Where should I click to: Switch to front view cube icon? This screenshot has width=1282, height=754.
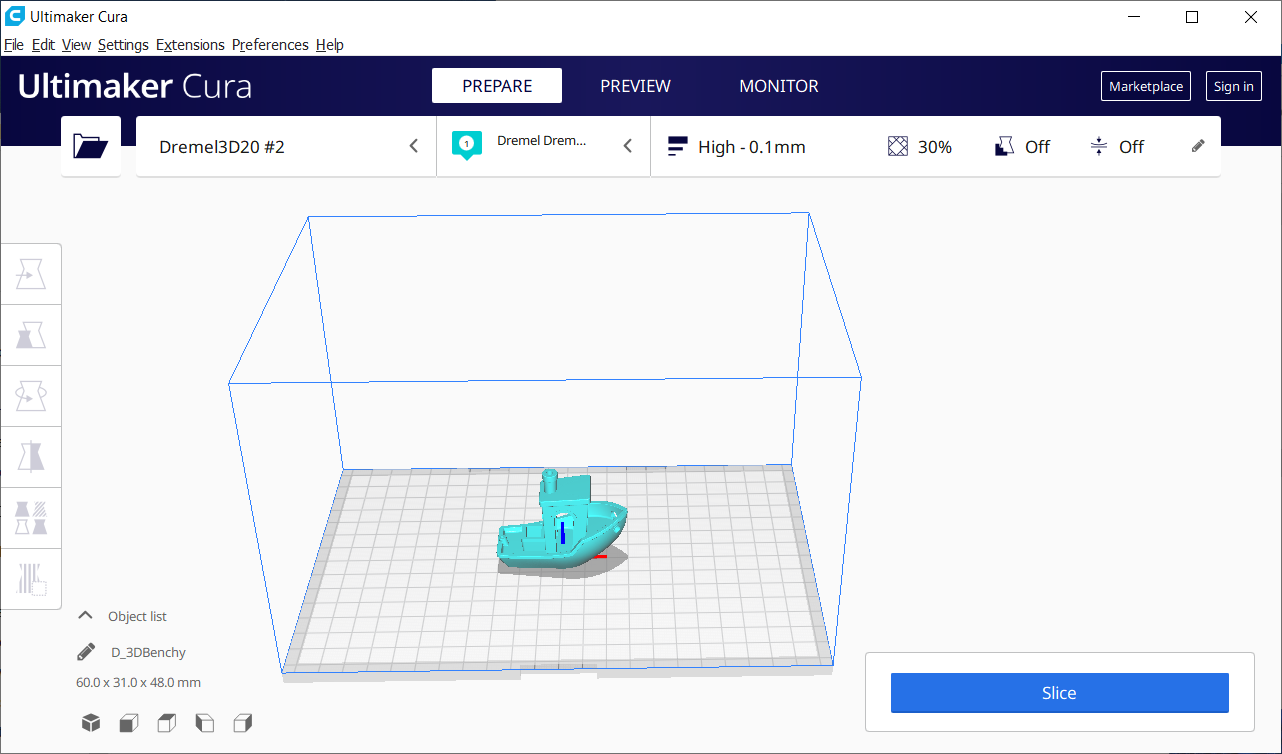(x=129, y=722)
